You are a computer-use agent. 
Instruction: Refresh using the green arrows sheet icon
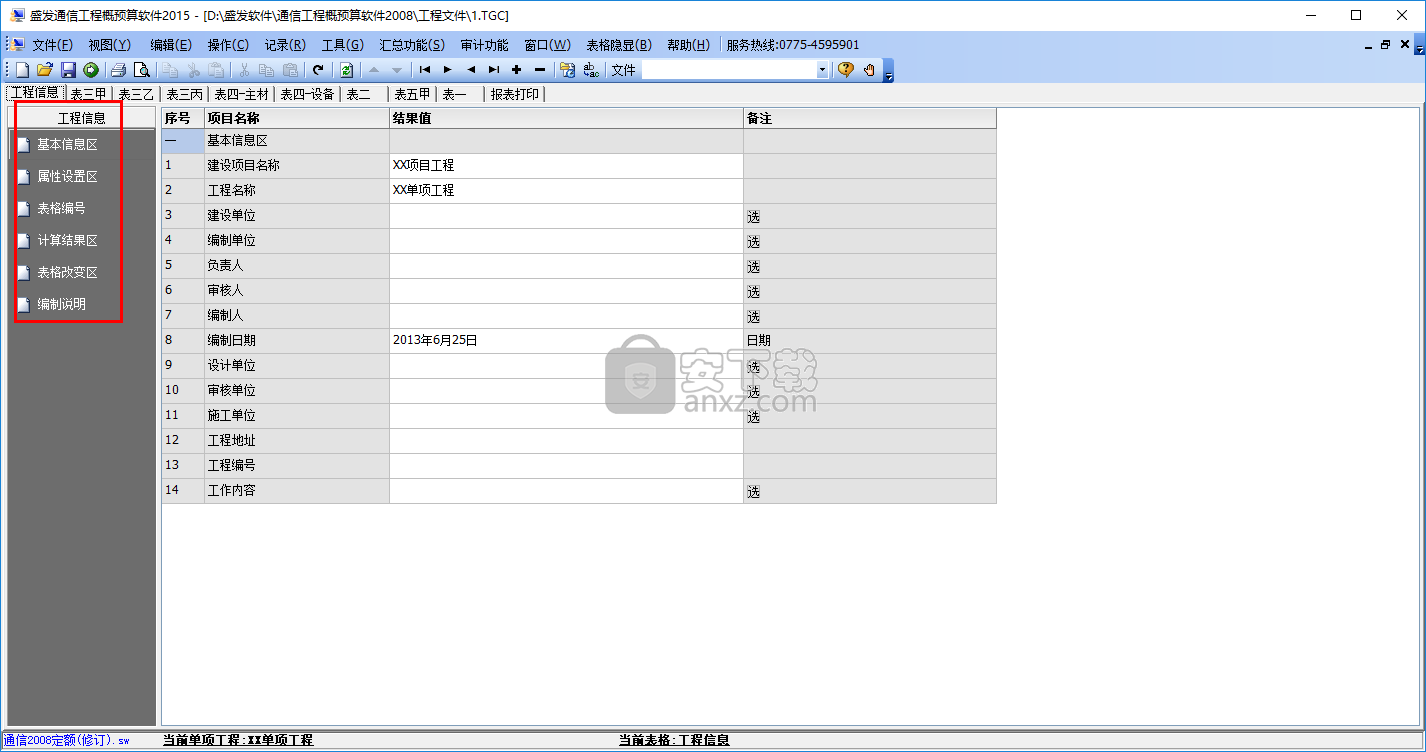pos(347,70)
